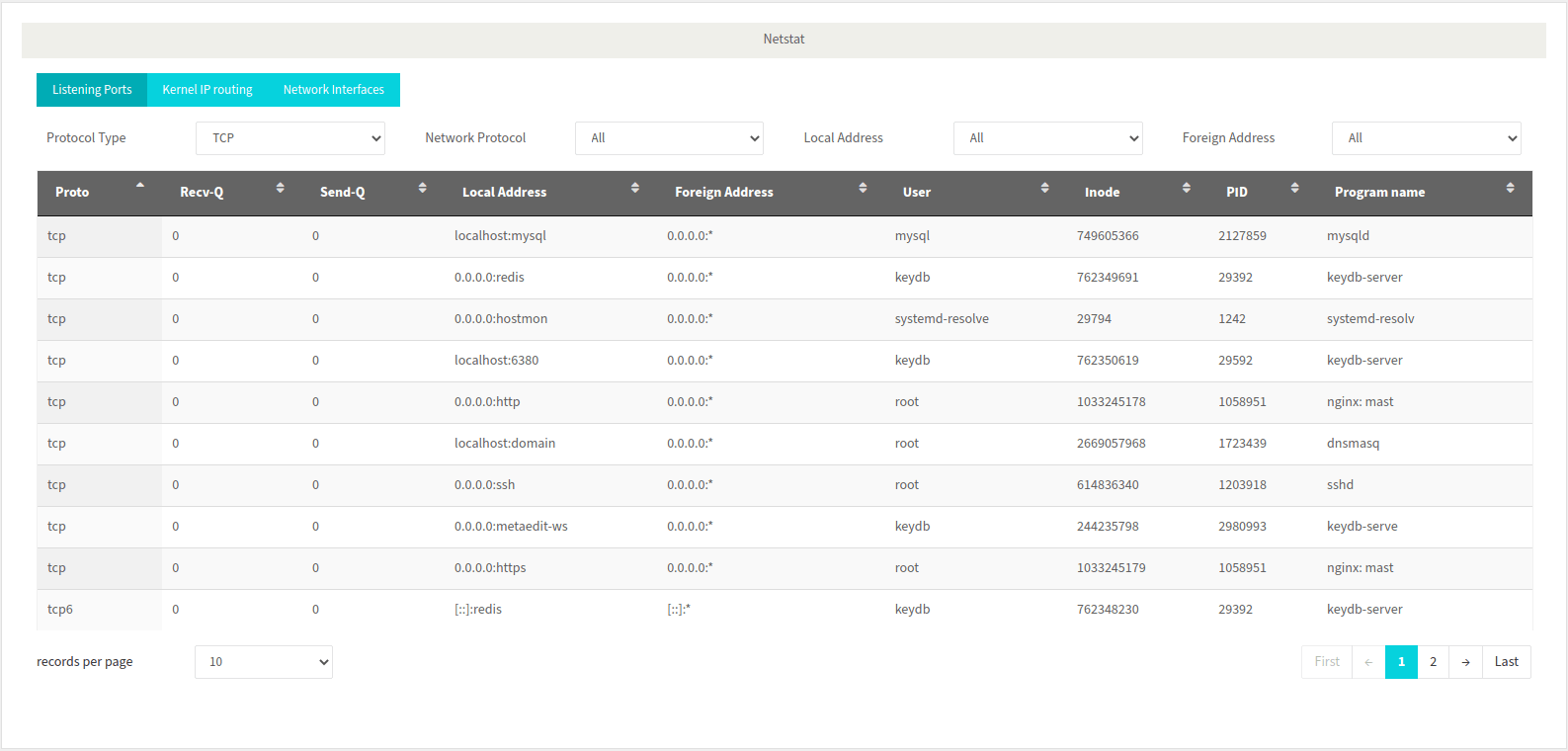
Task: Go to page 2
Action: 1434,662
